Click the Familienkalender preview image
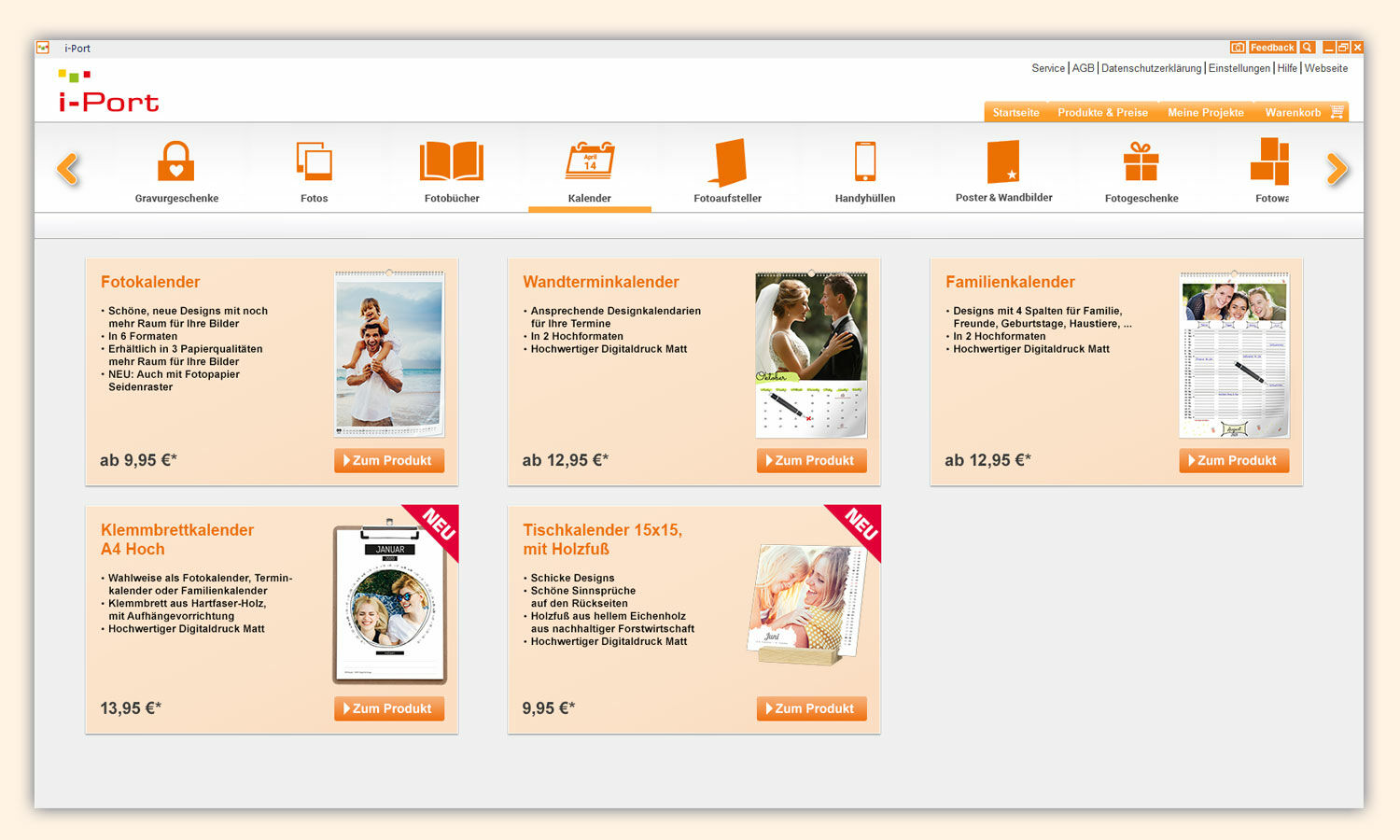1400x840 pixels. (x=1234, y=355)
